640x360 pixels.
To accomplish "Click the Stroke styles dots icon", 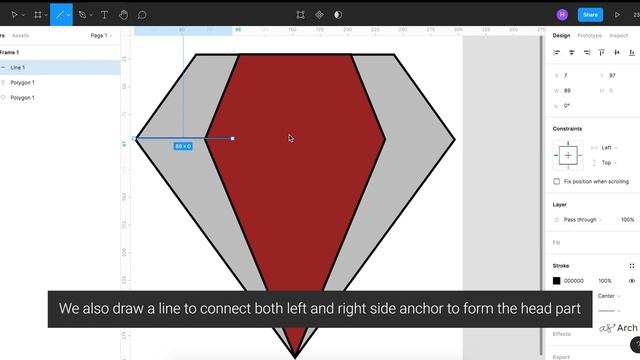I will pyautogui.click(x=632, y=266).
